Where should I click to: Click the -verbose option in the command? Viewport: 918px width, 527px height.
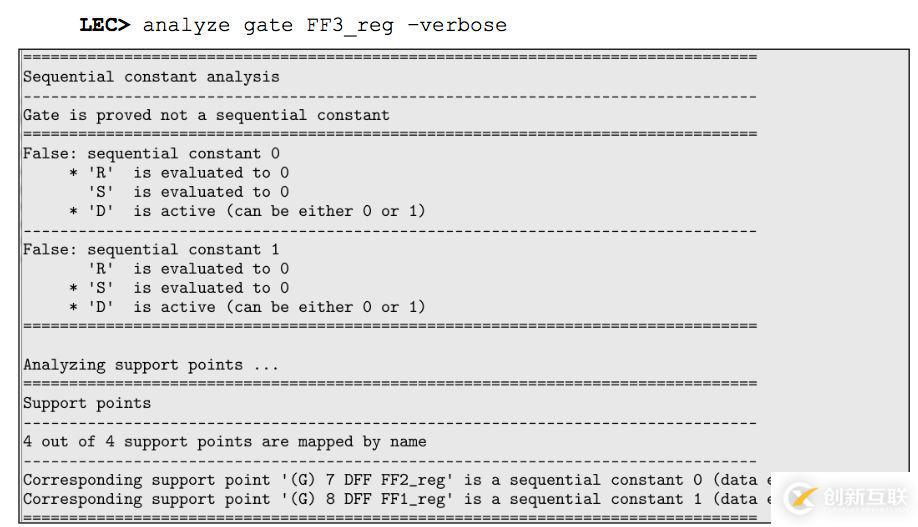click(x=457, y=25)
